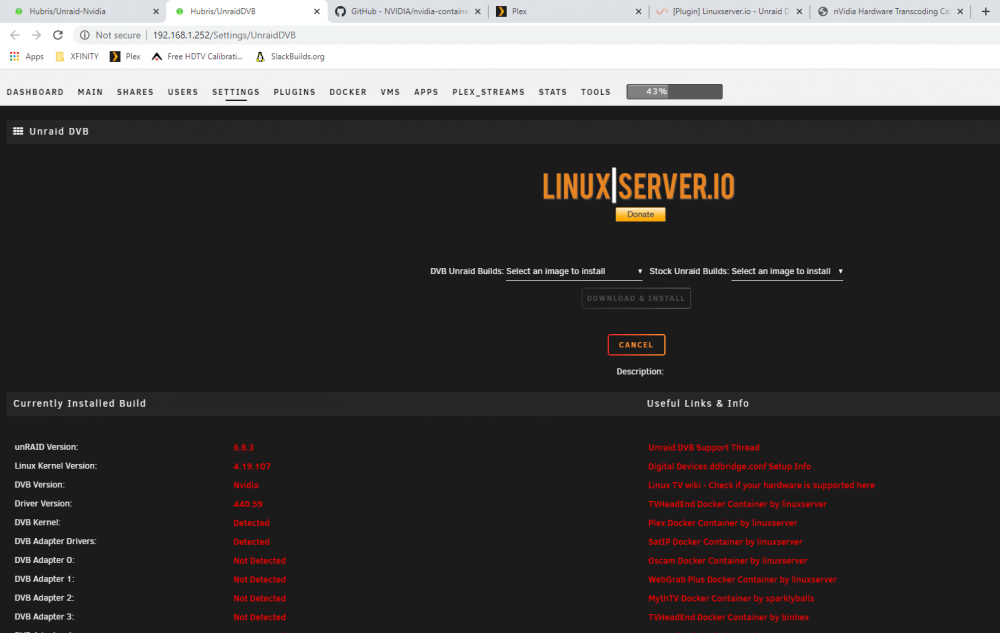This screenshot has height=633, width=1000.
Task: Switch to GitHub NVIDIA container tab
Action: 407,11
